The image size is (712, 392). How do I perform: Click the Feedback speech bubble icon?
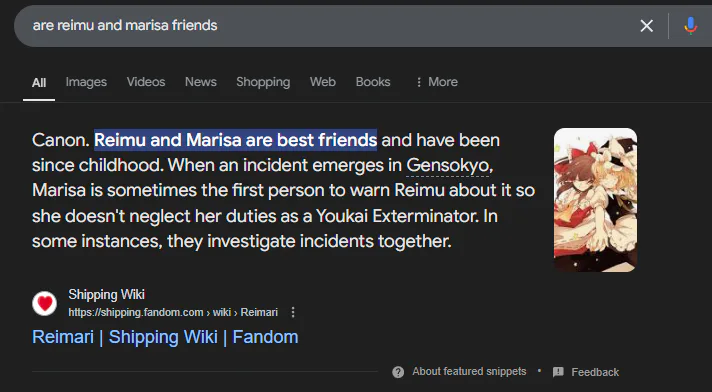tap(558, 372)
